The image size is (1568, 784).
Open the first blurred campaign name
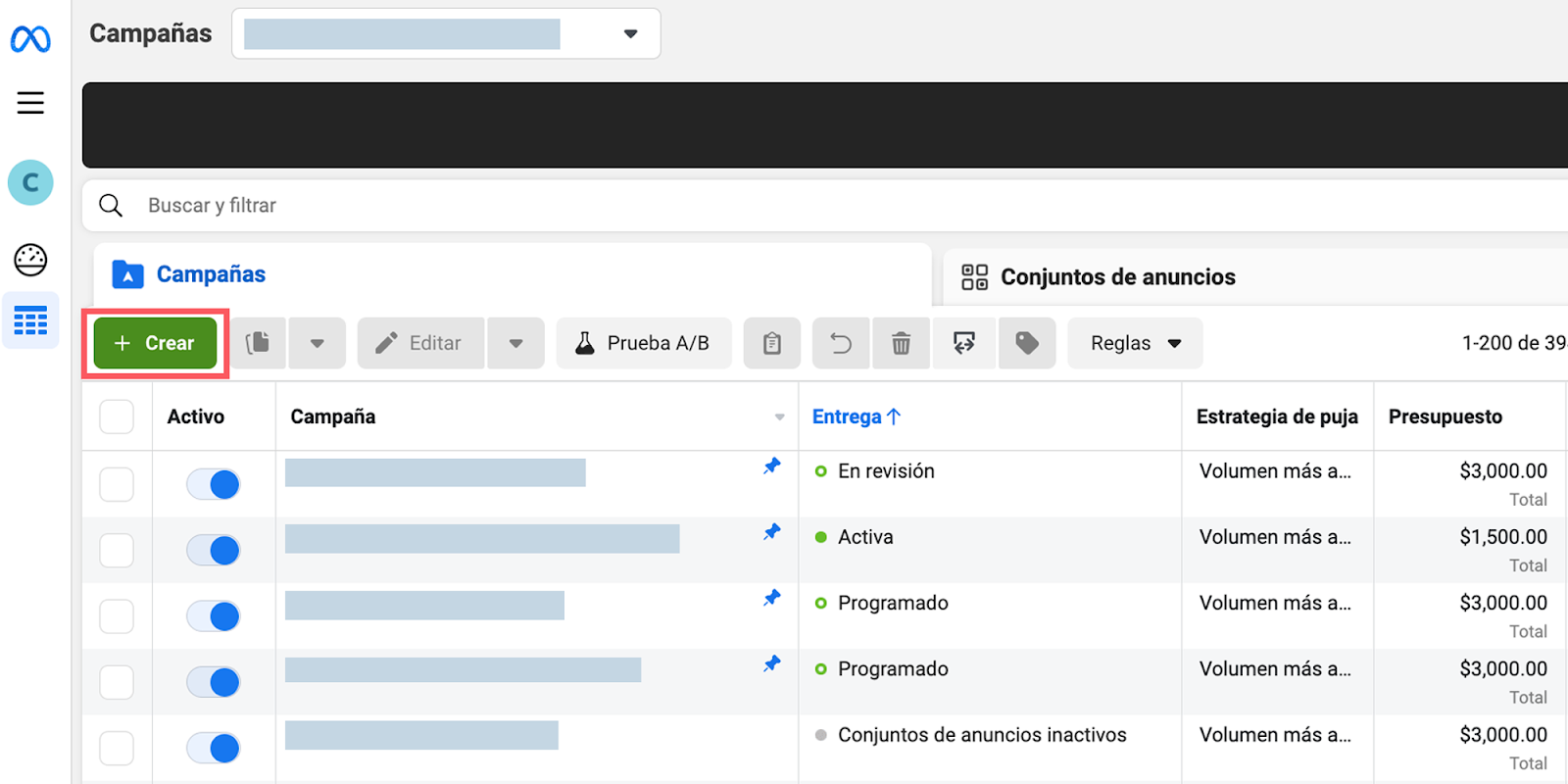click(x=435, y=472)
